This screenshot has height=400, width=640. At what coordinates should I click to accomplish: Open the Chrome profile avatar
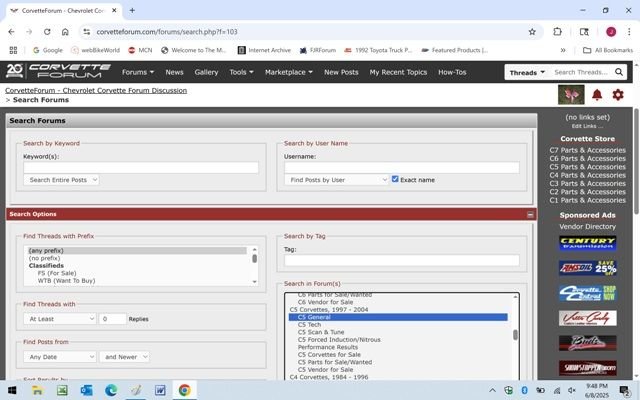(611, 32)
